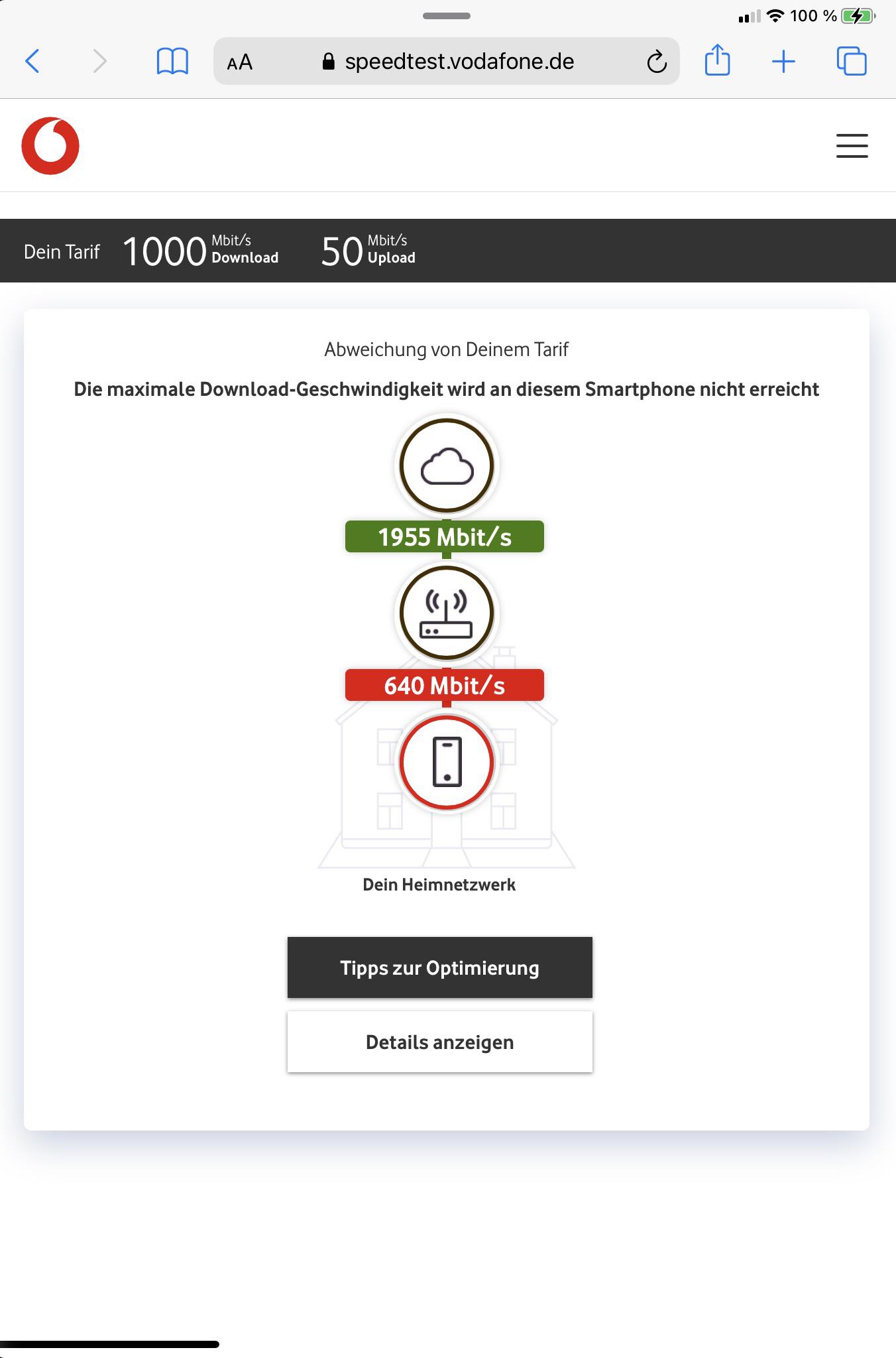Open a new browser tab

pyautogui.click(x=783, y=61)
